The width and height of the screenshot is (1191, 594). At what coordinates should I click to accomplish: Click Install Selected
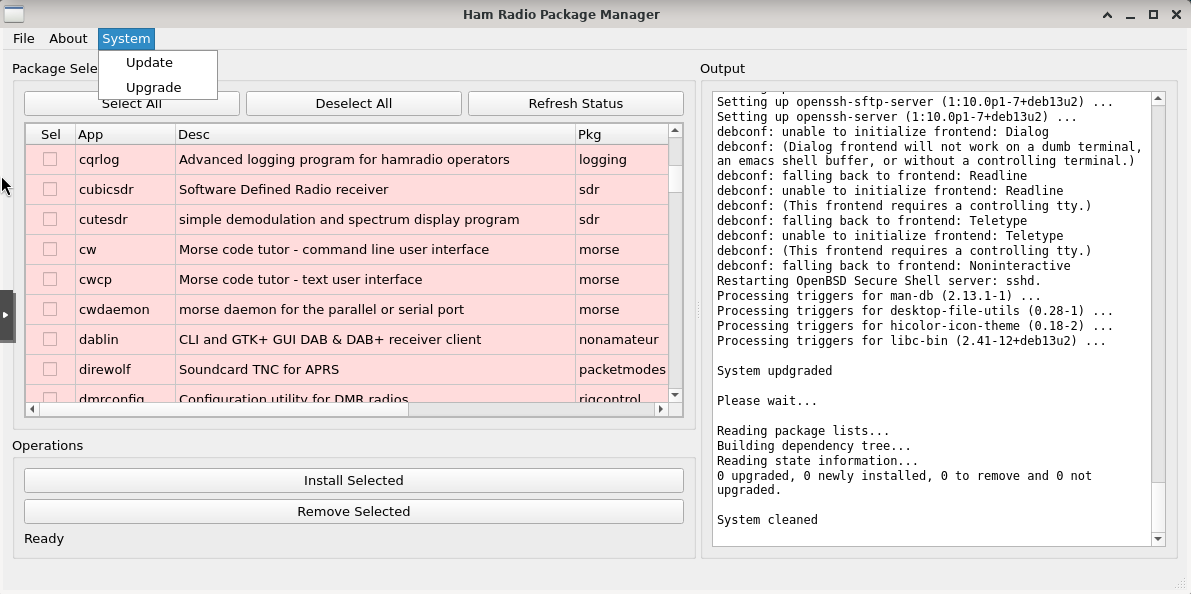click(354, 480)
